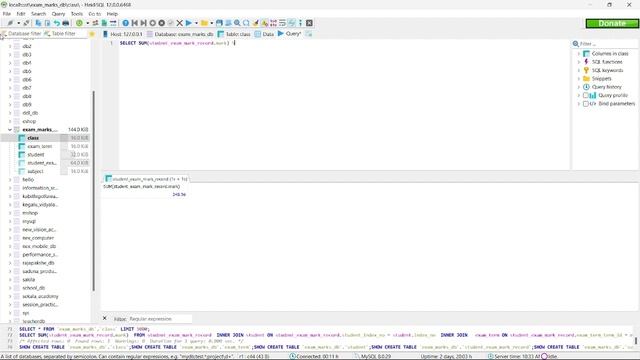Click the database tree vertical scrollbar

point(93,190)
